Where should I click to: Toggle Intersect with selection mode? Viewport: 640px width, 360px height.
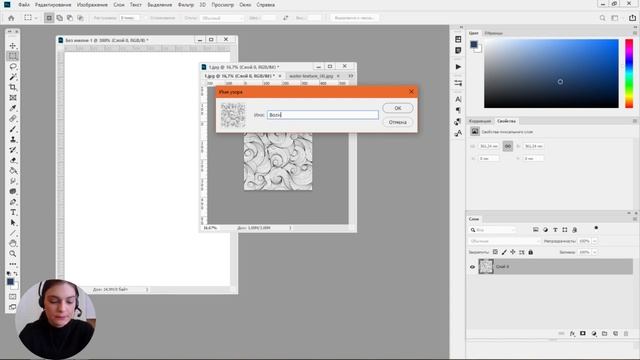[80, 18]
